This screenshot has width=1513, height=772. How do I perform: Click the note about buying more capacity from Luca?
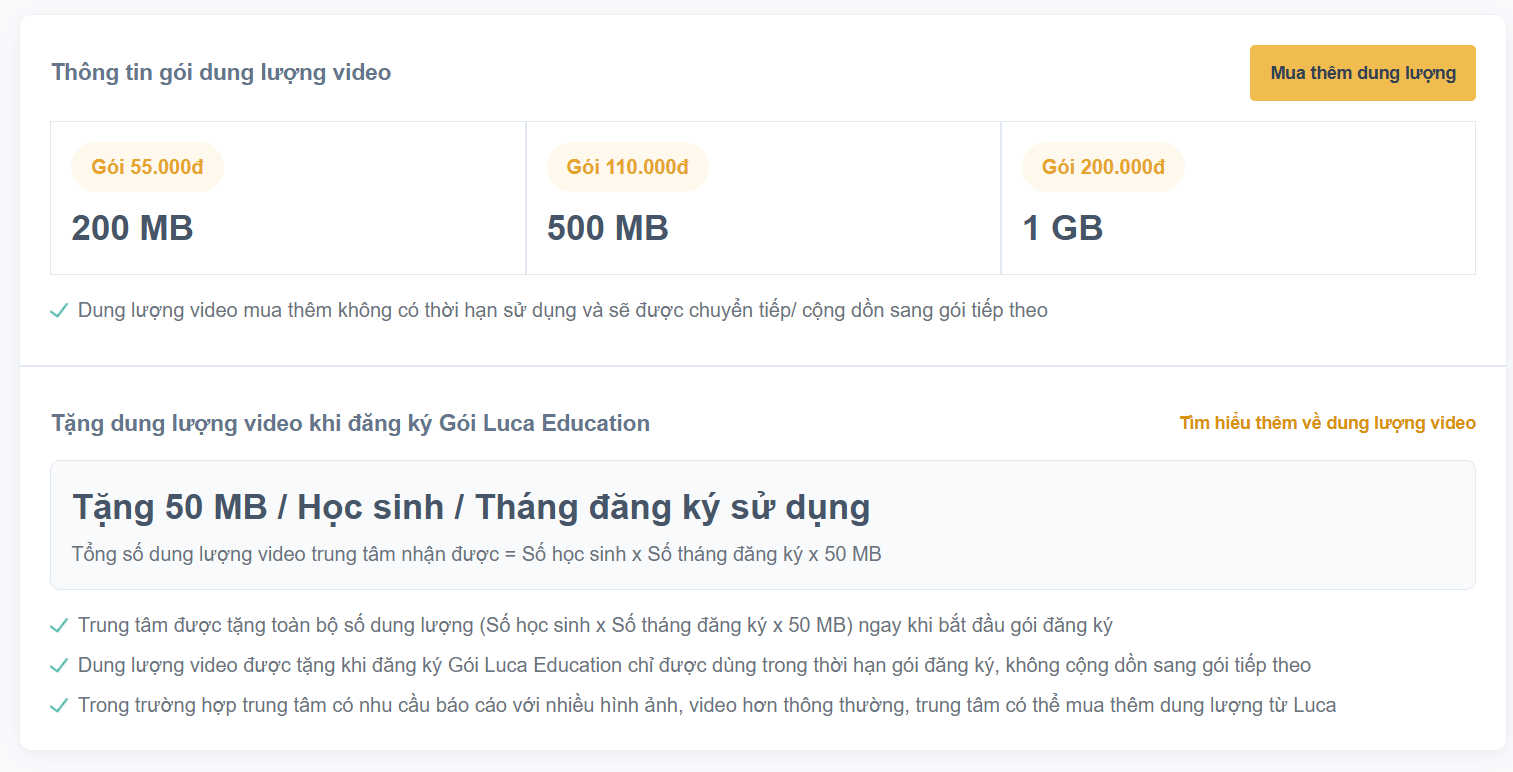[x=706, y=705]
